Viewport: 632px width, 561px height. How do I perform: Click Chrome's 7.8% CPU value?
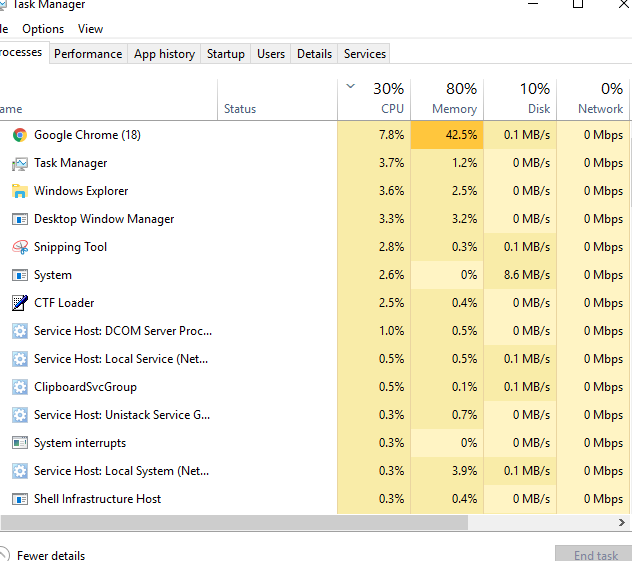coord(391,135)
